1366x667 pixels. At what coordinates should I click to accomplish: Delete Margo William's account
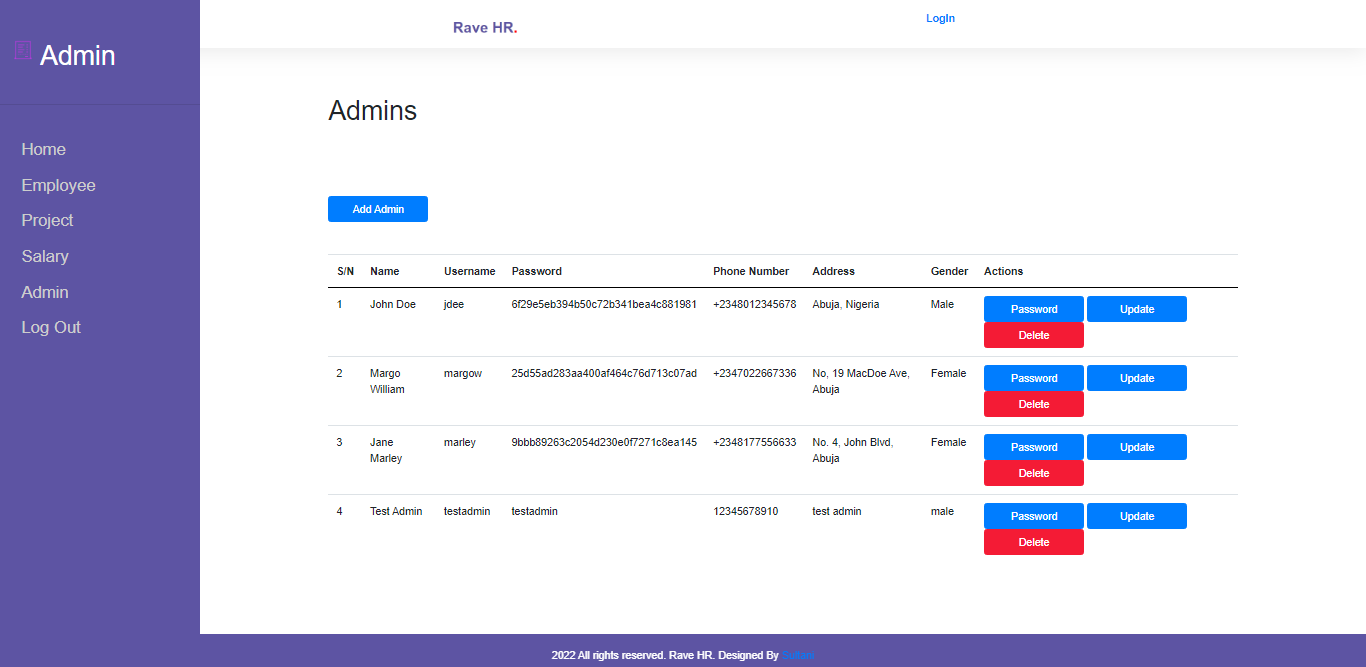point(1034,404)
